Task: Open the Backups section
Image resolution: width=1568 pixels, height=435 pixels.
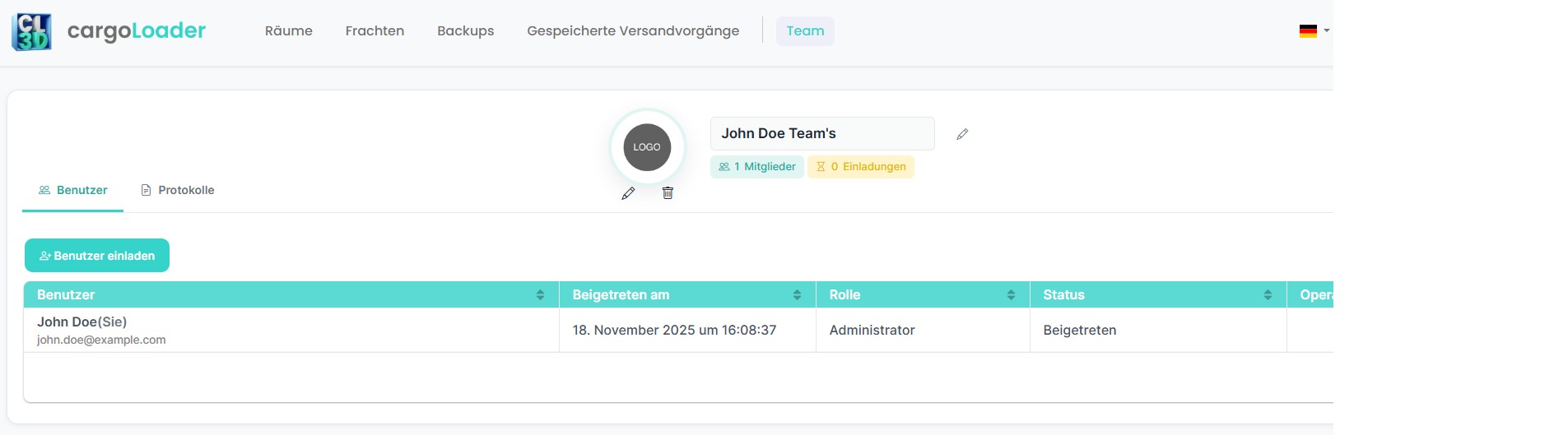Action: click(x=466, y=31)
